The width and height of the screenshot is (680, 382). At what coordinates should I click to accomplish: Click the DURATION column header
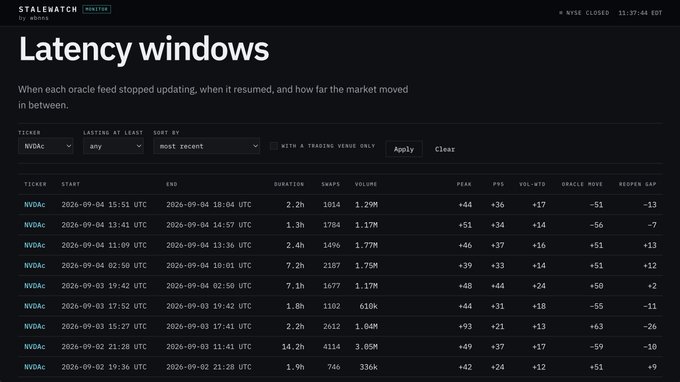(x=289, y=184)
